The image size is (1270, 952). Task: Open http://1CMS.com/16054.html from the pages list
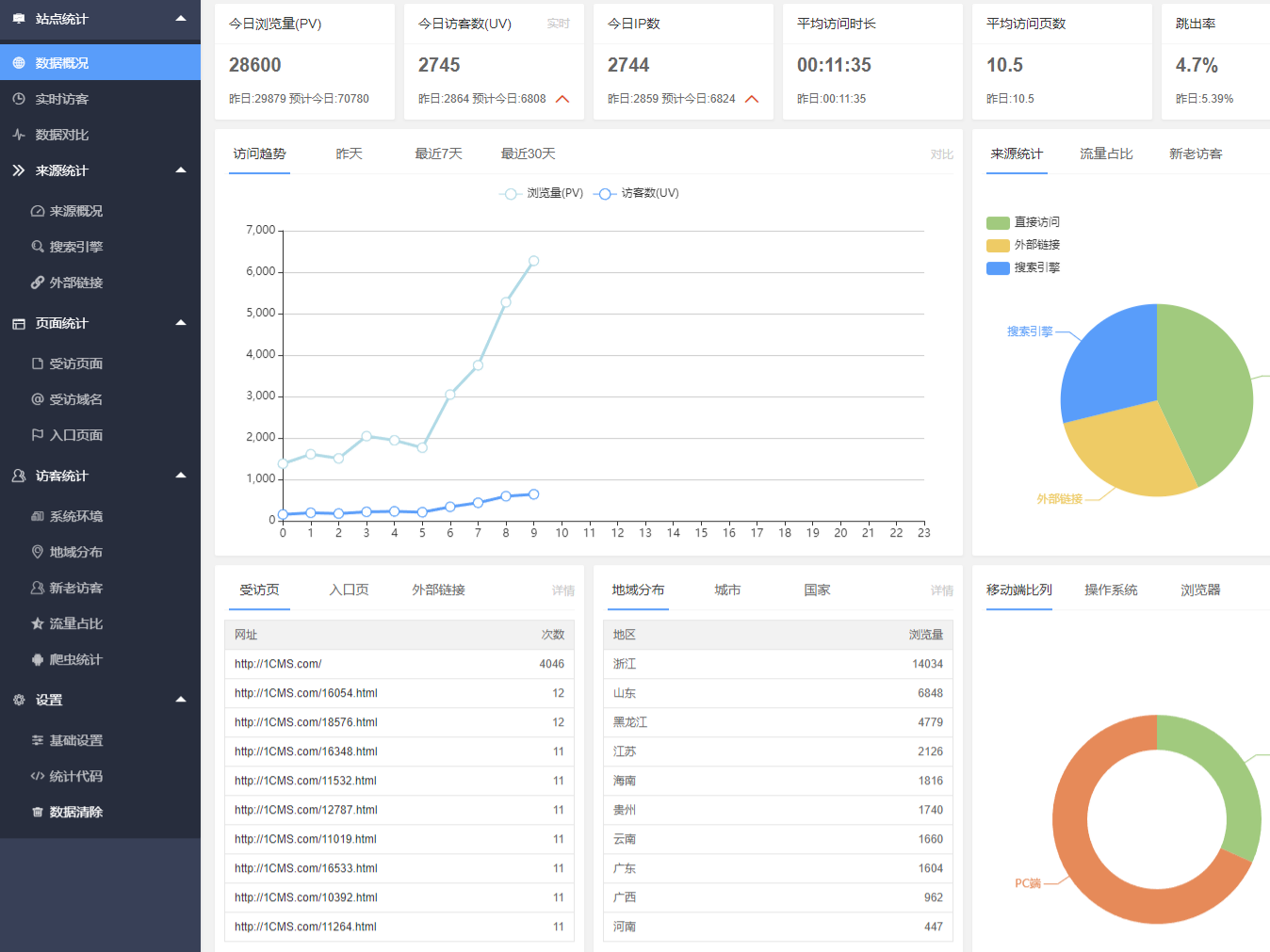coord(304,692)
